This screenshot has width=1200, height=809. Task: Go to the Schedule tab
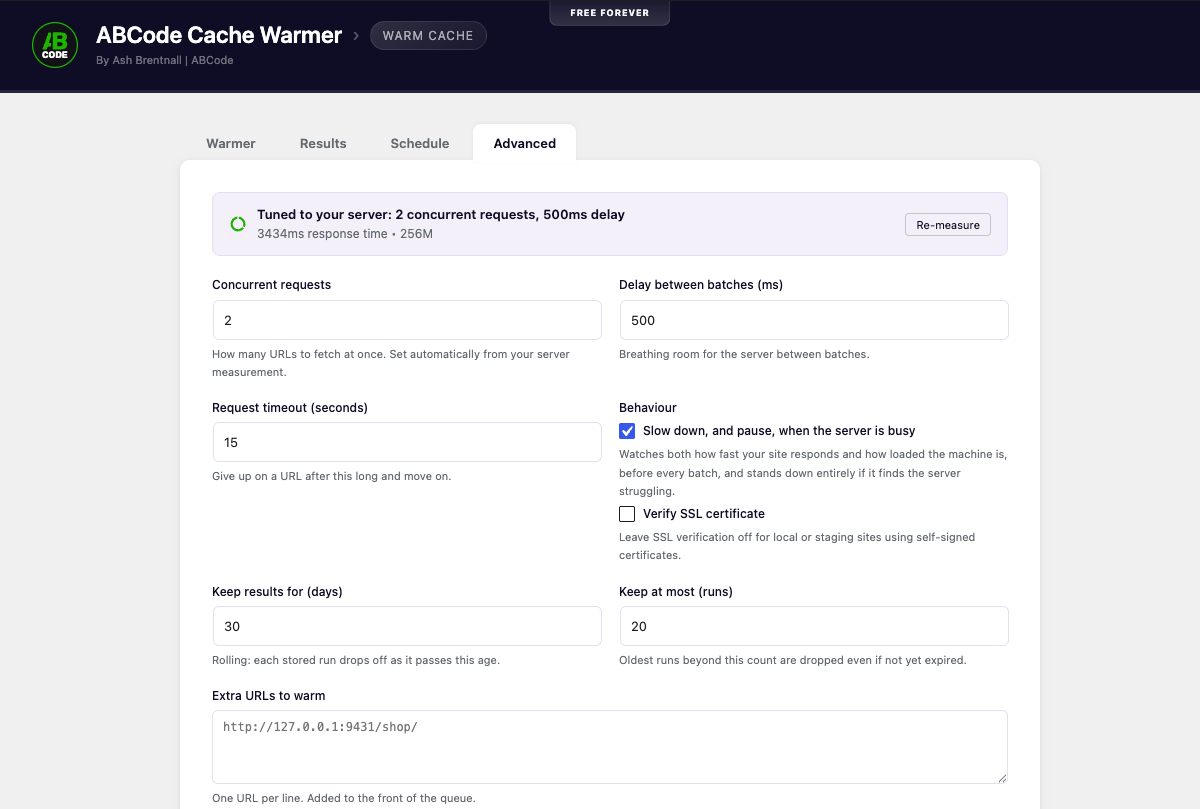(420, 143)
